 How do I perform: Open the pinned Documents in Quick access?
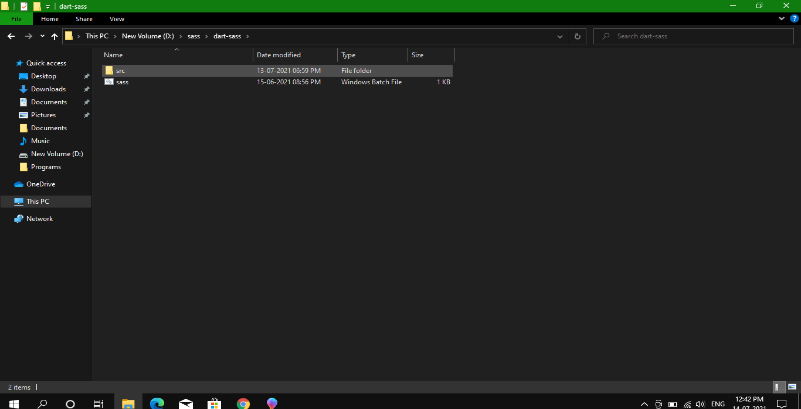[x=49, y=102]
